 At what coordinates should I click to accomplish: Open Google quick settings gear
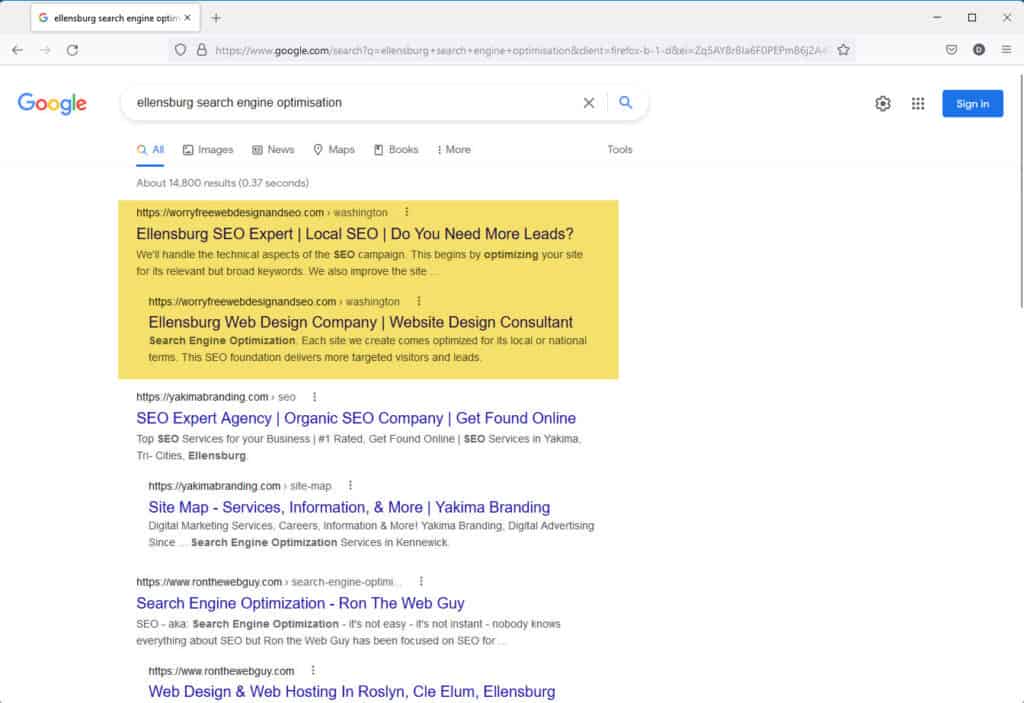click(883, 103)
